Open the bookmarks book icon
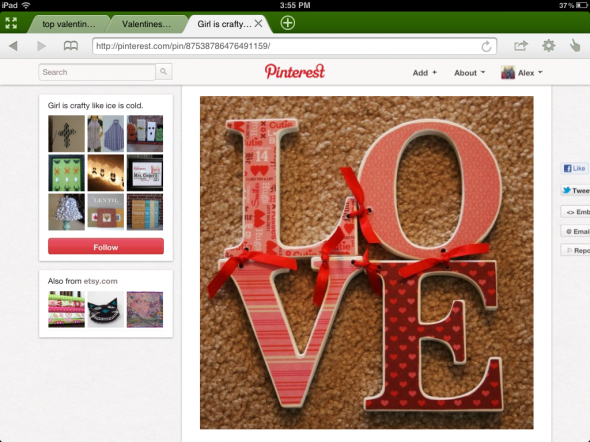The image size is (590, 442). pyautogui.click(x=71, y=46)
